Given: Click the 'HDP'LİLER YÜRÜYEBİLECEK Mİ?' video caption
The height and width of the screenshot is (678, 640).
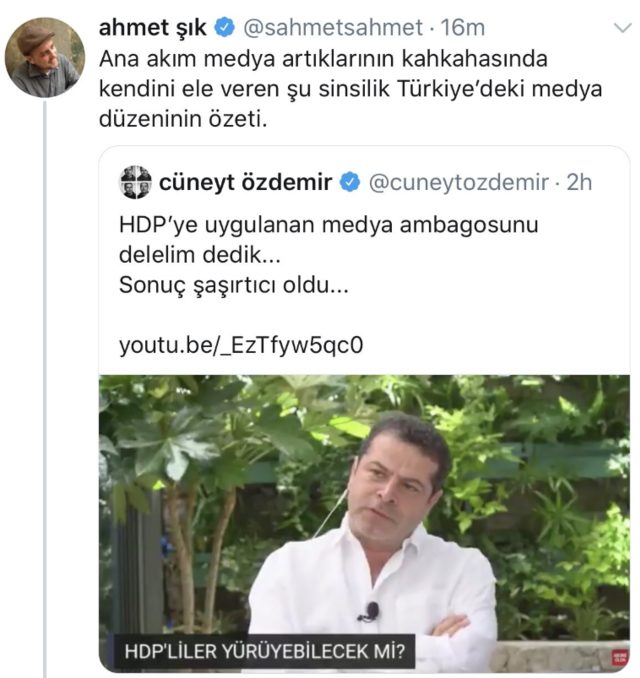Looking at the screenshot, I should pyautogui.click(x=265, y=651).
